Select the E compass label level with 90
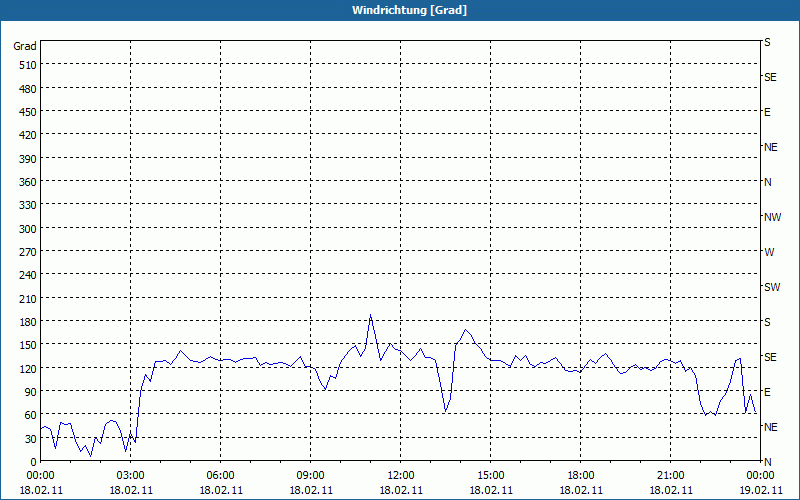800x500 pixels. 767,392
